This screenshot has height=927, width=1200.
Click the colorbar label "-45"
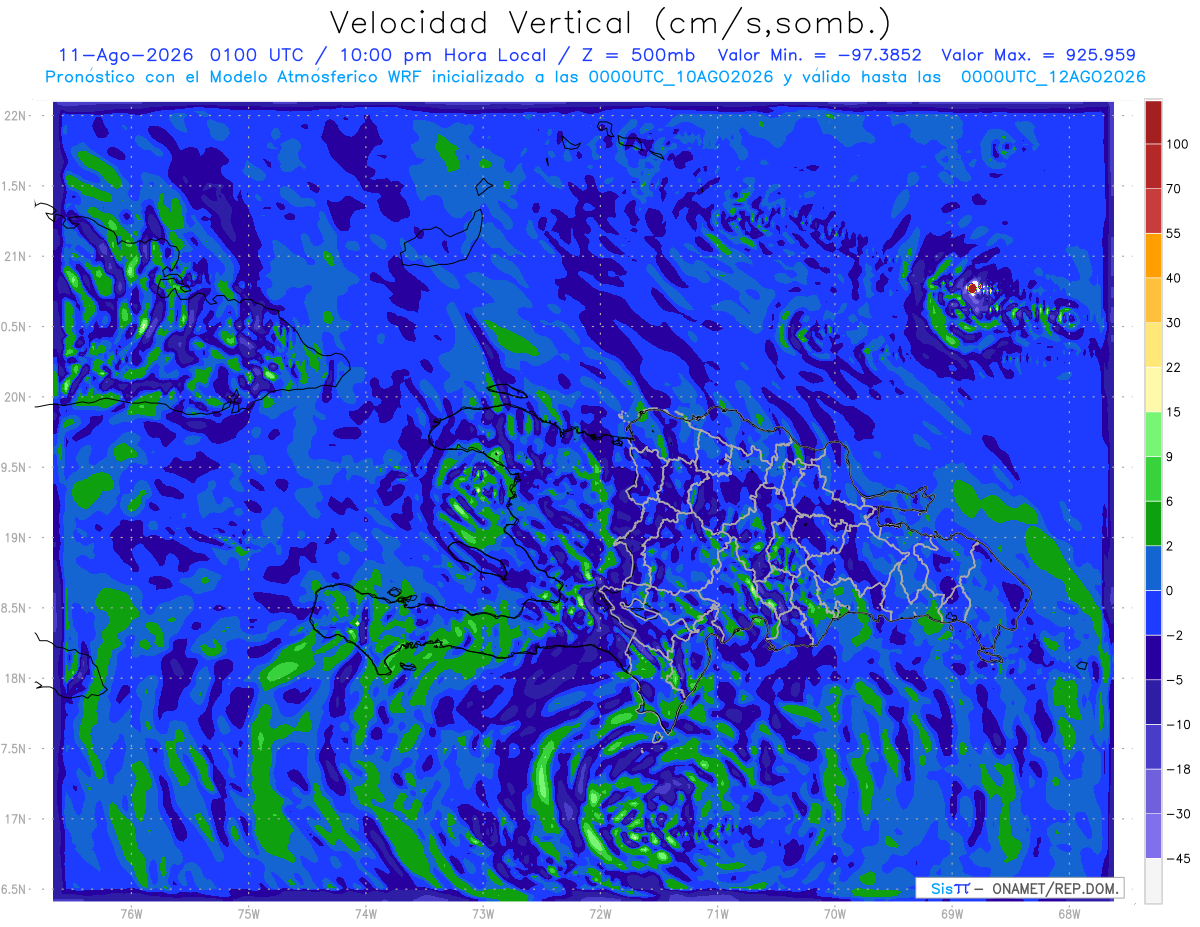tap(1178, 858)
